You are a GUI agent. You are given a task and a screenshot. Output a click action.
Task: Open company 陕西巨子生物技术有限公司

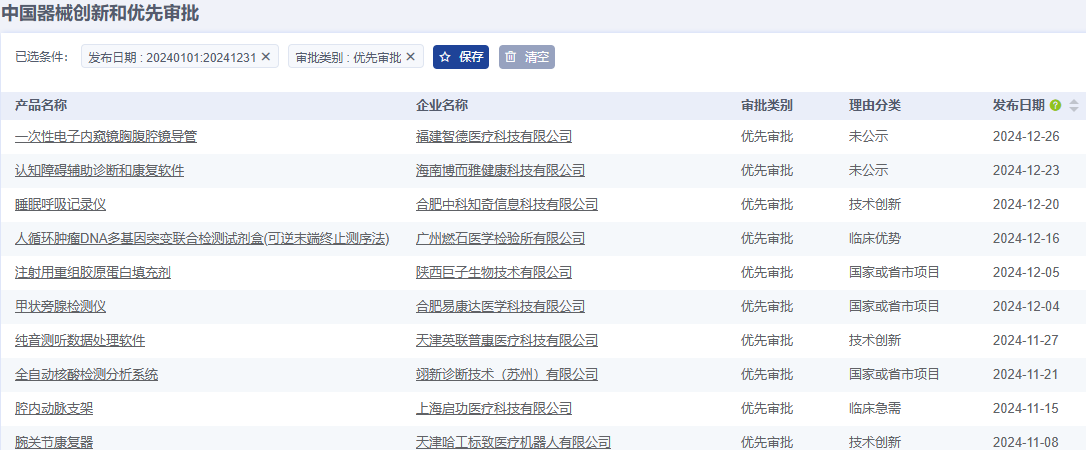494,272
